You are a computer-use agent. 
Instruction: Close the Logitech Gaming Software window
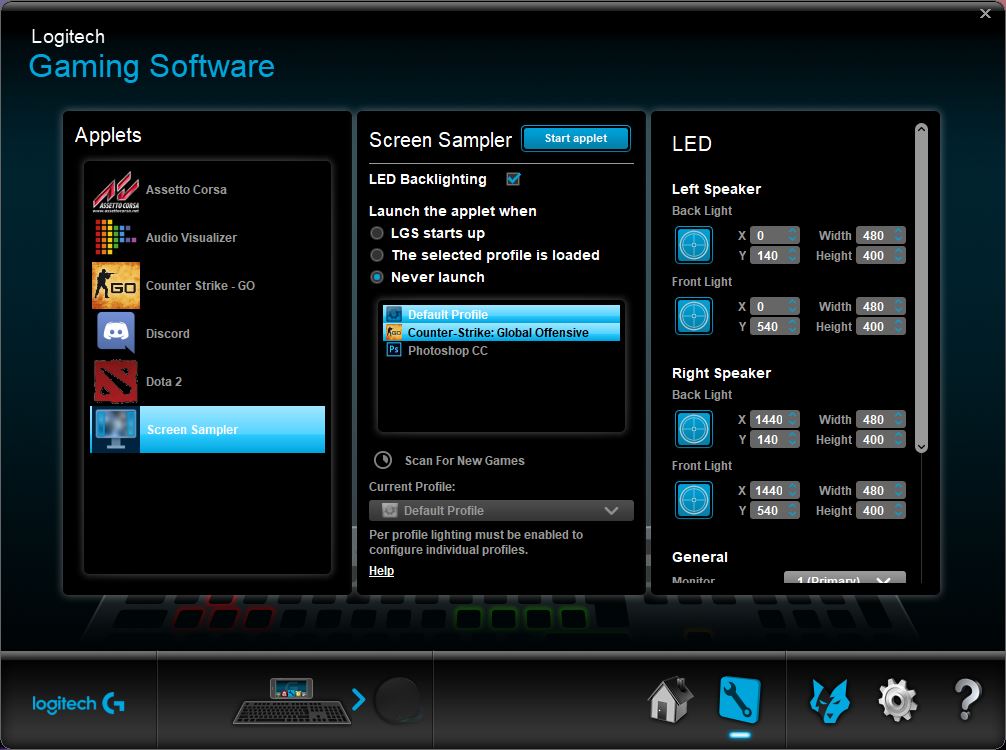[985, 13]
